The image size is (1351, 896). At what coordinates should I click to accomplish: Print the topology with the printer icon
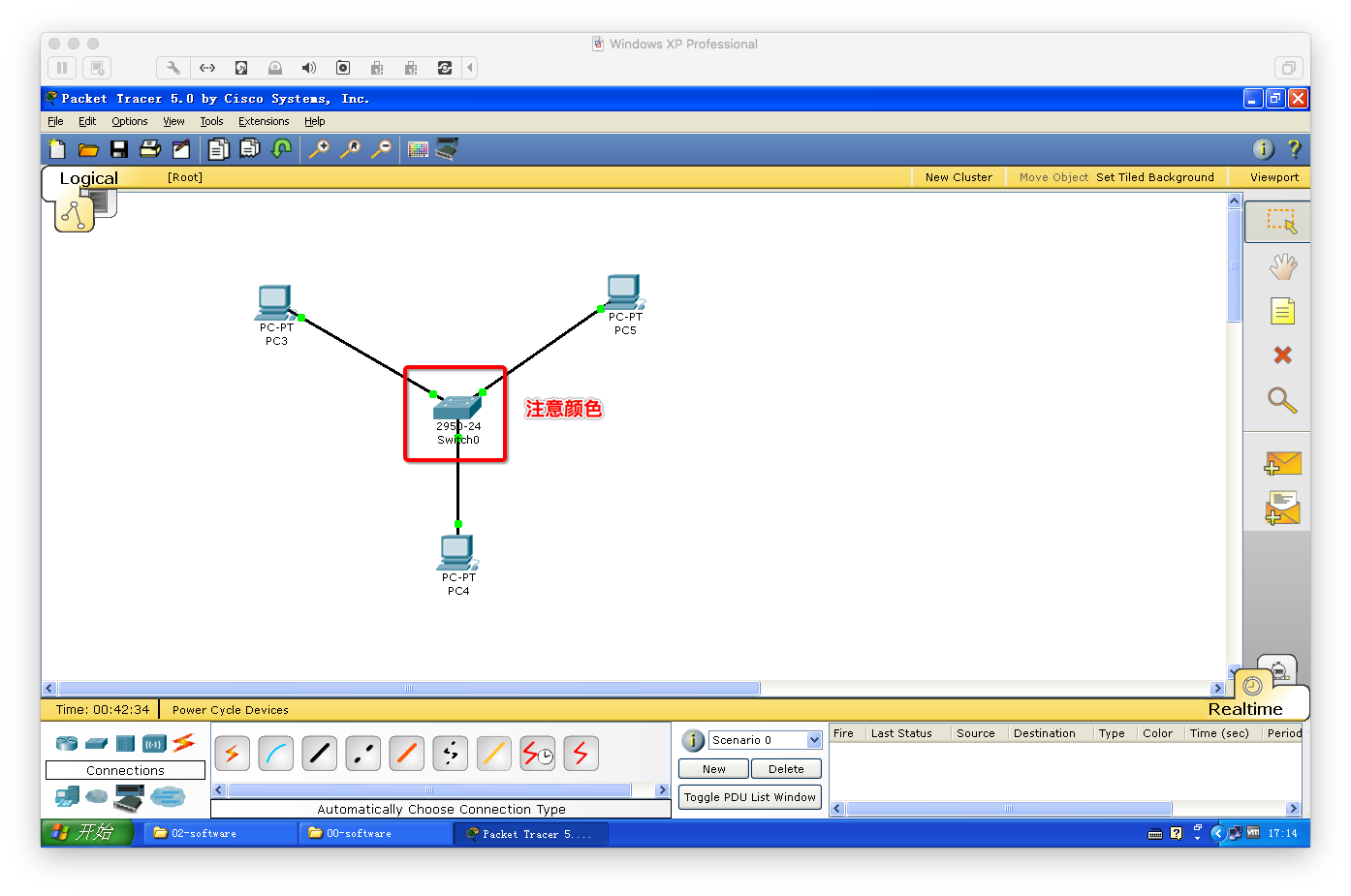click(150, 149)
